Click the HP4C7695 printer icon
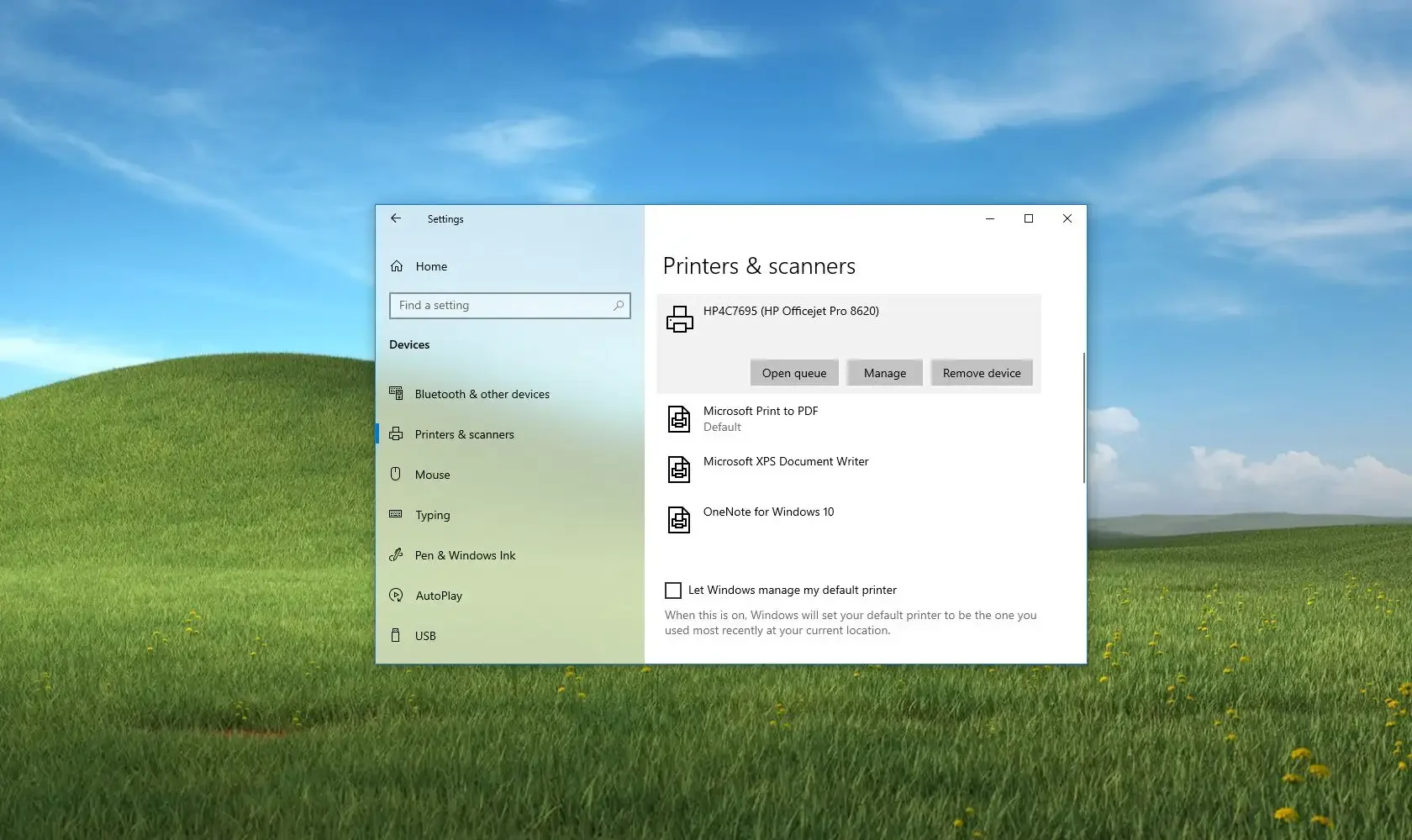The width and height of the screenshot is (1412, 840). (x=678, y=318)
